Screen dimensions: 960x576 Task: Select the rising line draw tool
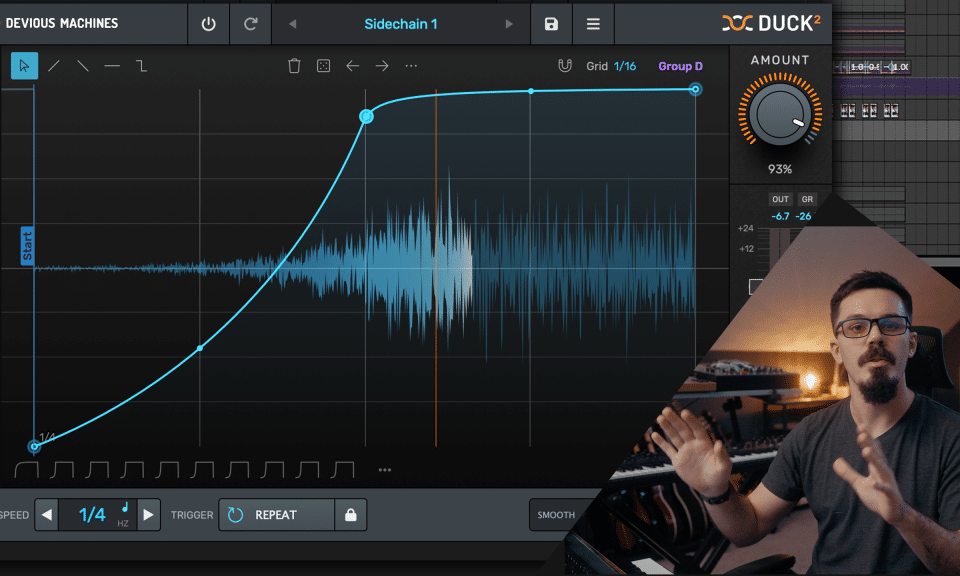(54, 66)
